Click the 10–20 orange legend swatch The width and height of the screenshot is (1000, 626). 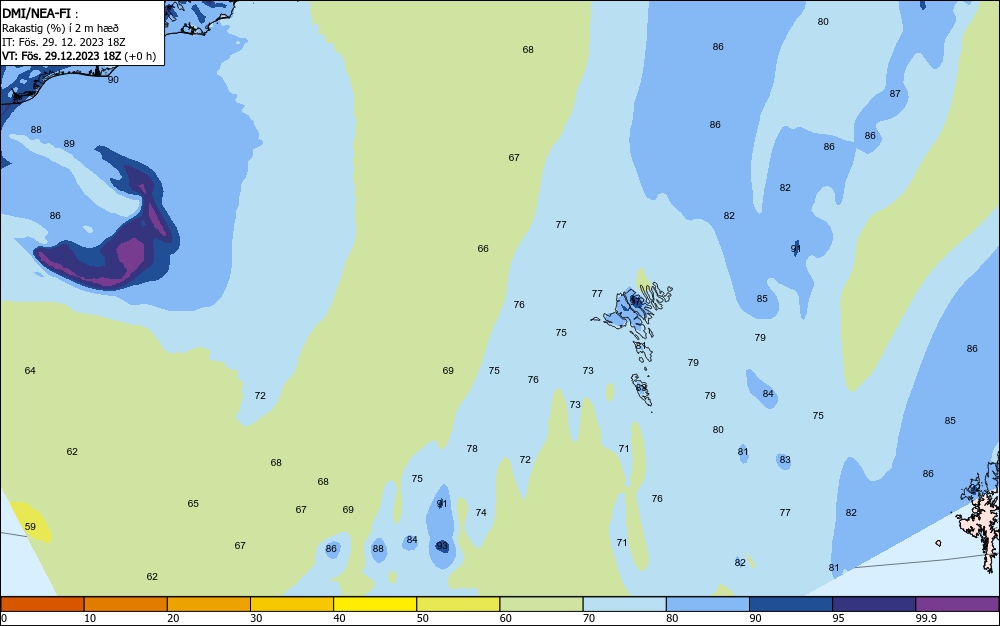point(126,604)
